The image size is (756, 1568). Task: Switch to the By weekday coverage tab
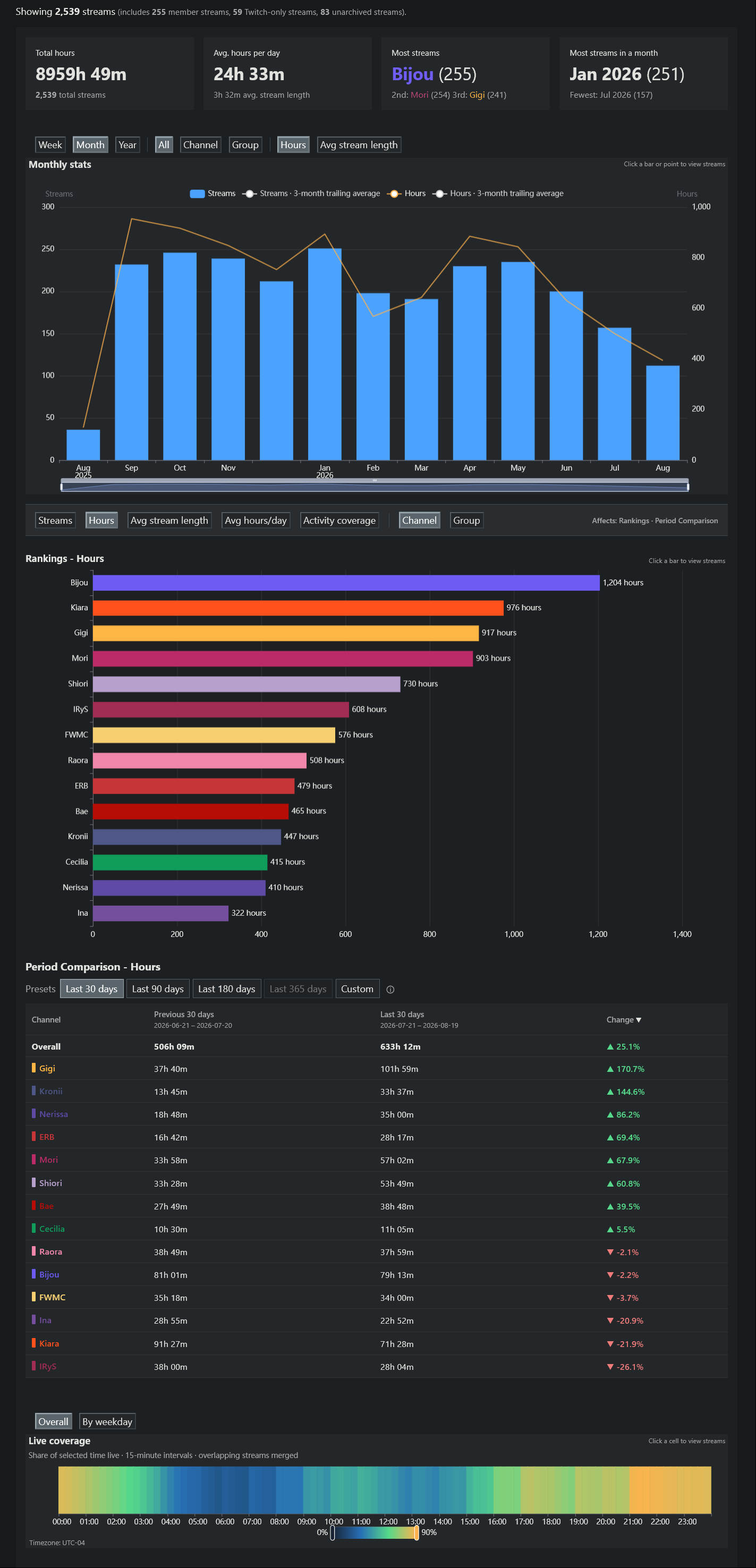point(107,1421)
